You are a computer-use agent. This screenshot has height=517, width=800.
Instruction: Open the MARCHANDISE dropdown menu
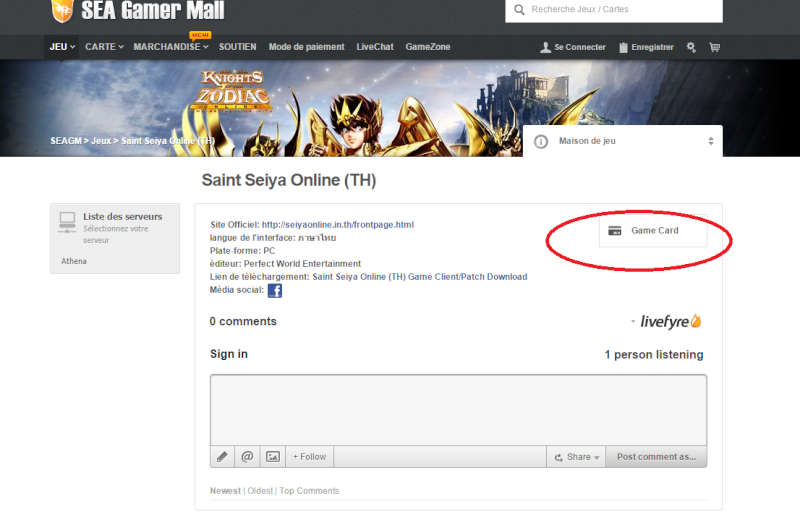tap(170, 47)
